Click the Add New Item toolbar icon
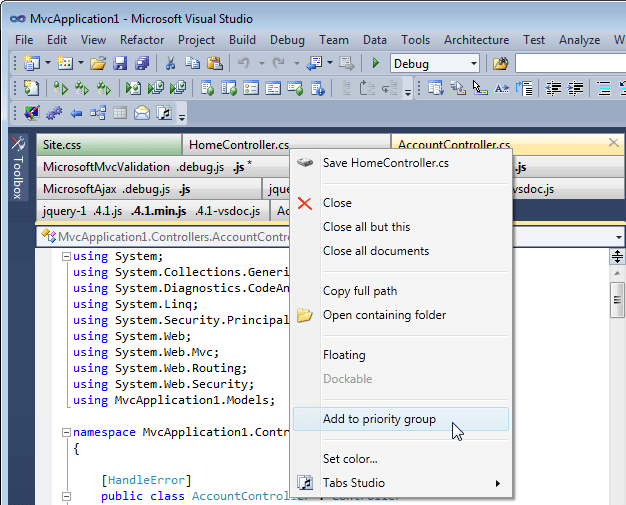Viewport: 626px width, 505px height. click(65, 63)
